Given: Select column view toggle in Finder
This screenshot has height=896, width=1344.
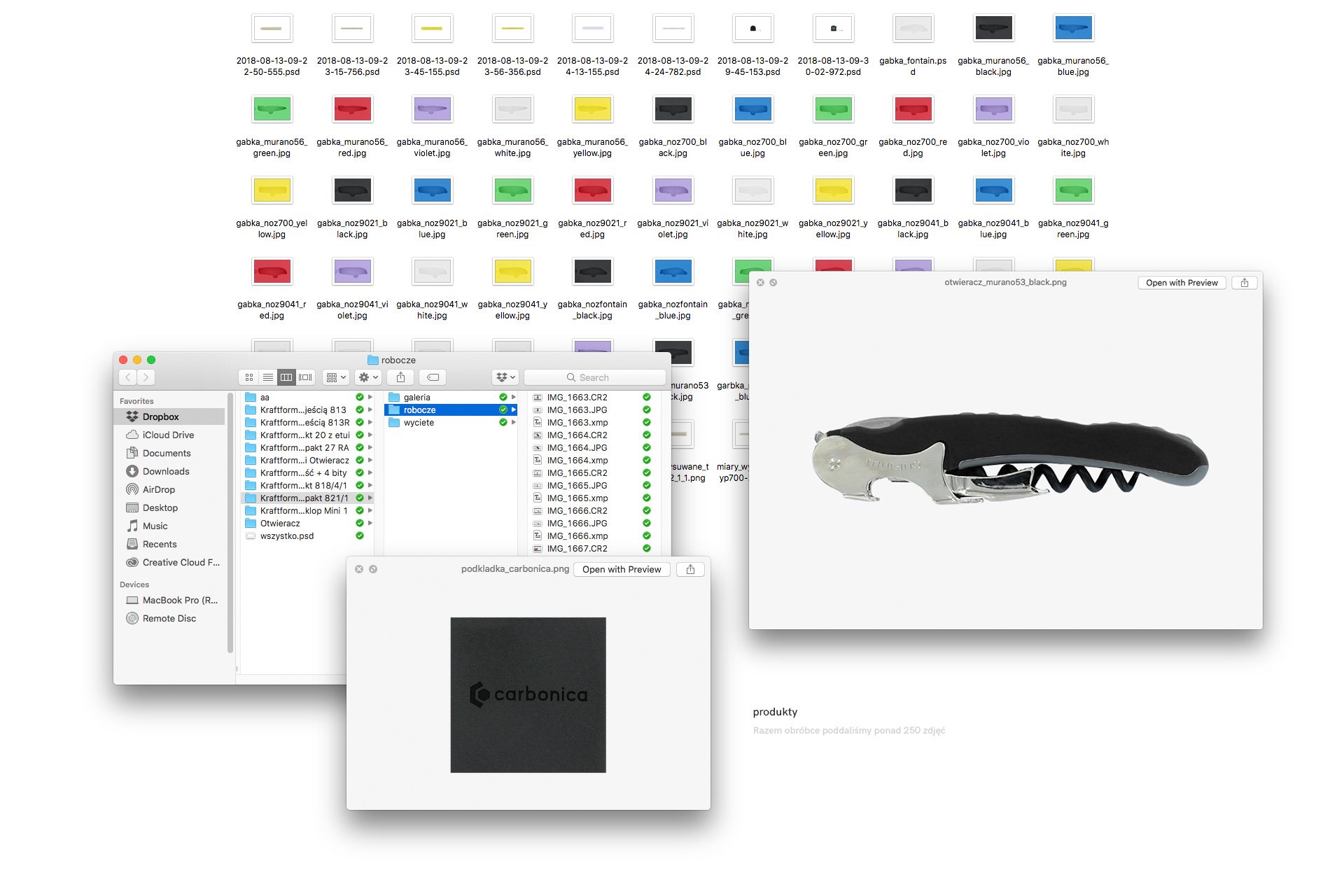Looking at the screenshot, I should point(286,377).
